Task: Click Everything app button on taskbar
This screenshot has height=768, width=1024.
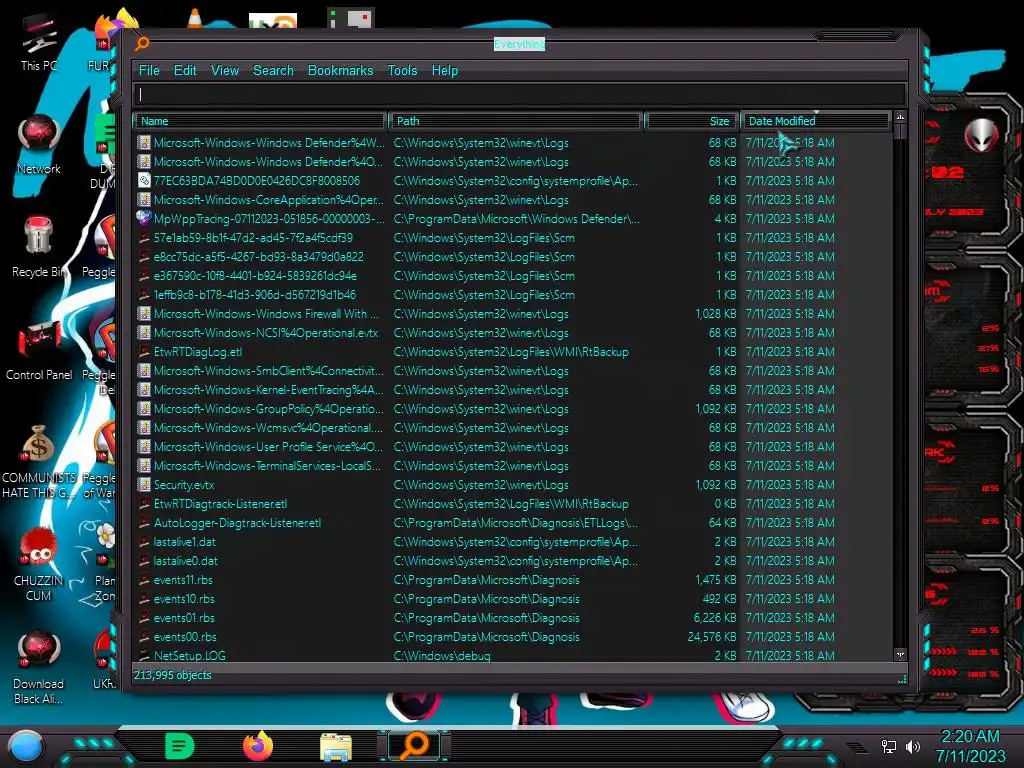Action: [414, 746]
